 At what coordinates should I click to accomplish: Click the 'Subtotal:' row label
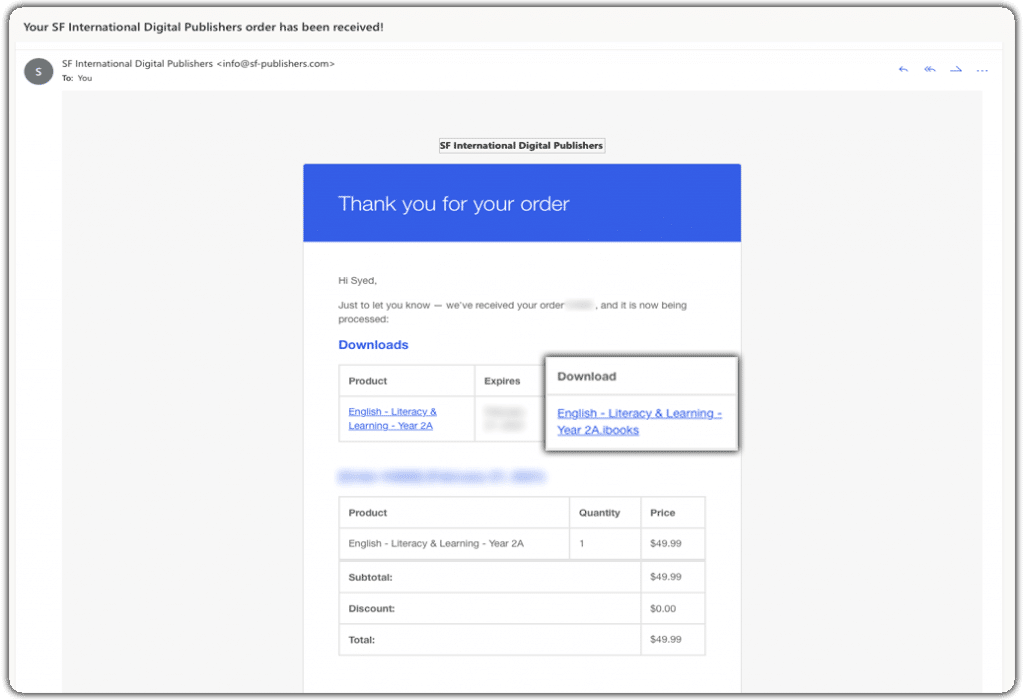370,577
